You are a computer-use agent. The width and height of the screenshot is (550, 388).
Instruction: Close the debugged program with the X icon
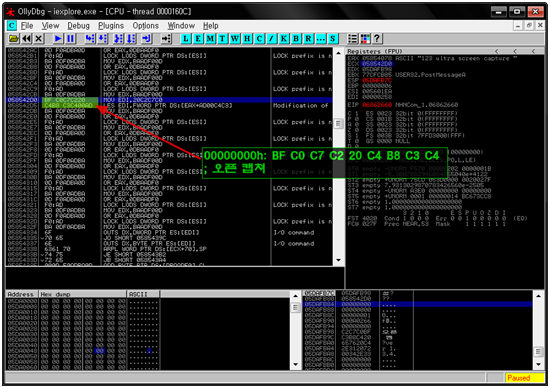(39, 39)
